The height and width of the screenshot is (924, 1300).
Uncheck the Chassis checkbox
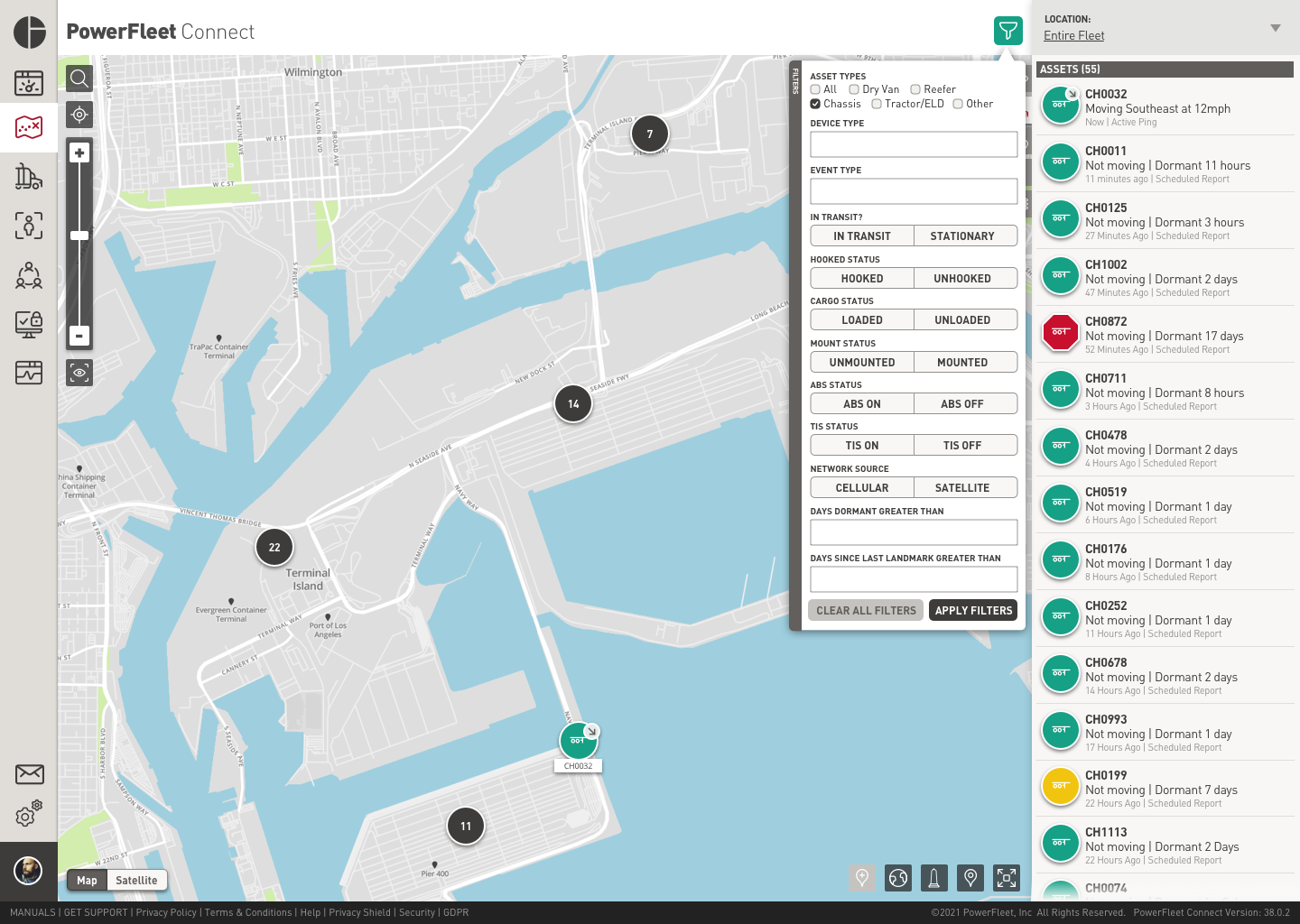coord(815,104)
